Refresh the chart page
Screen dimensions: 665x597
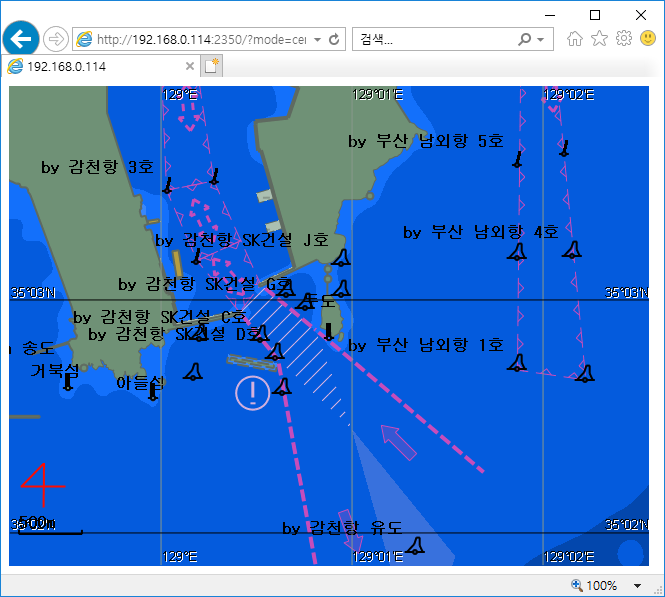334,40
